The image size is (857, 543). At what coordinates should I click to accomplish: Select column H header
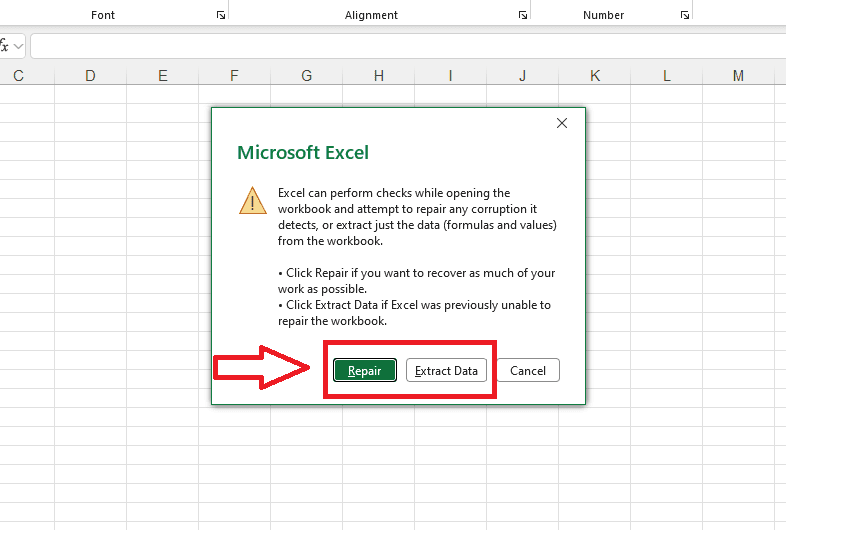coord(378,75)
